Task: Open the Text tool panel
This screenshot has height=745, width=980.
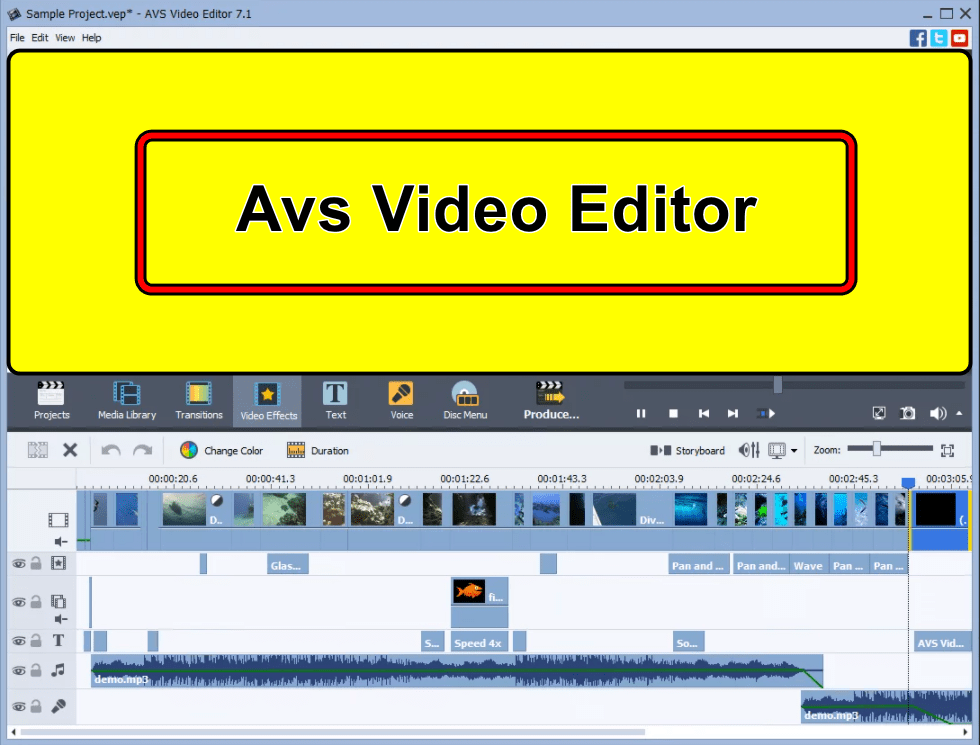Action: pyautogui.click(x=336, y=400)
